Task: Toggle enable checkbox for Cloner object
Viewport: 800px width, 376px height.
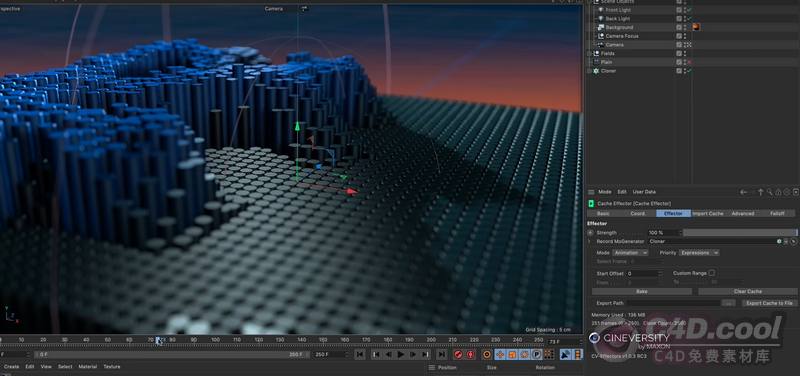Action: [x=689, y=71]
